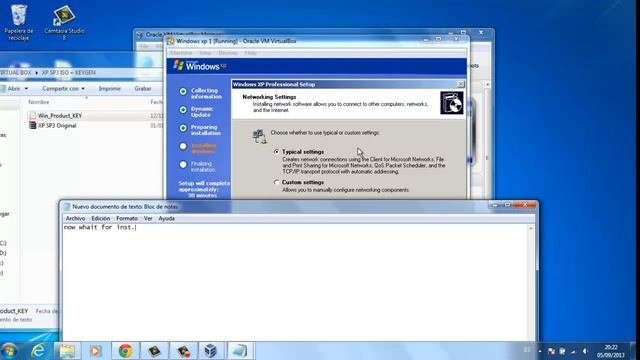Open the Edición menu in Notepad

pos(100,218)
